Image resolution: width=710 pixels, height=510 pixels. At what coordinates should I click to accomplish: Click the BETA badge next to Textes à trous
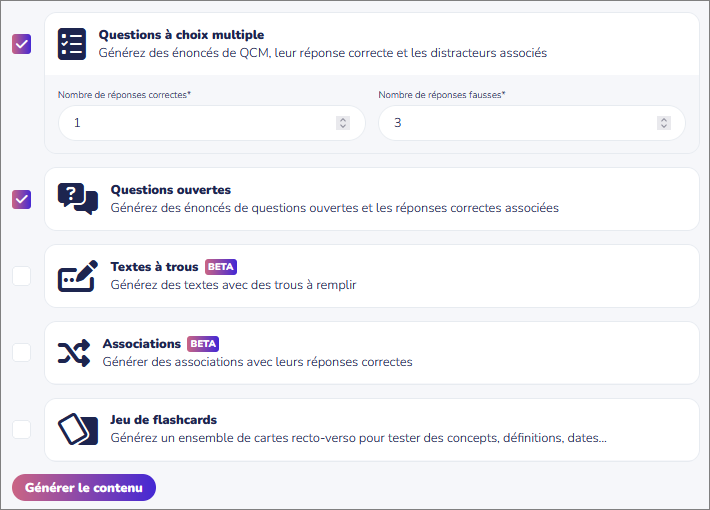pos(221,267)
